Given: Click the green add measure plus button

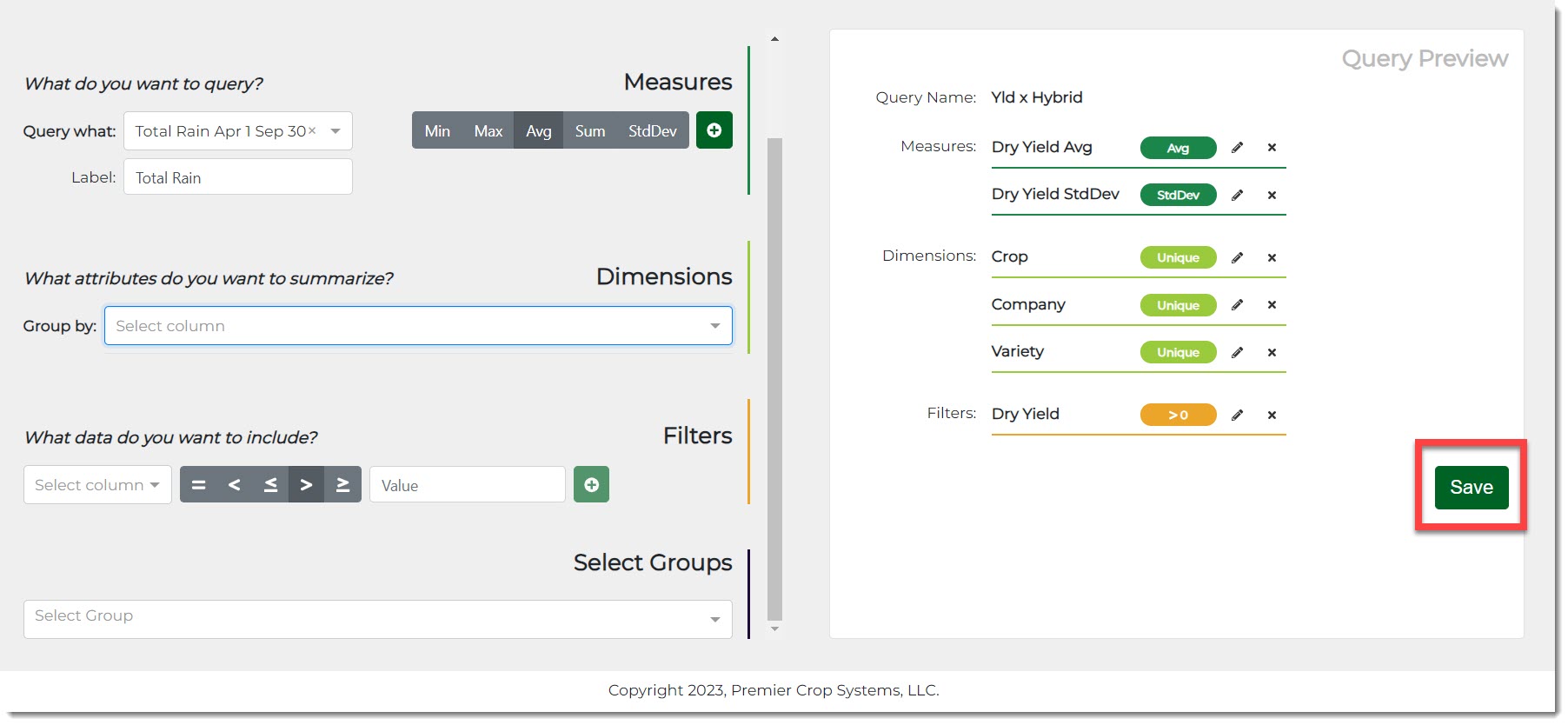Looking at the screenshot, I should (x=714, y=130).
